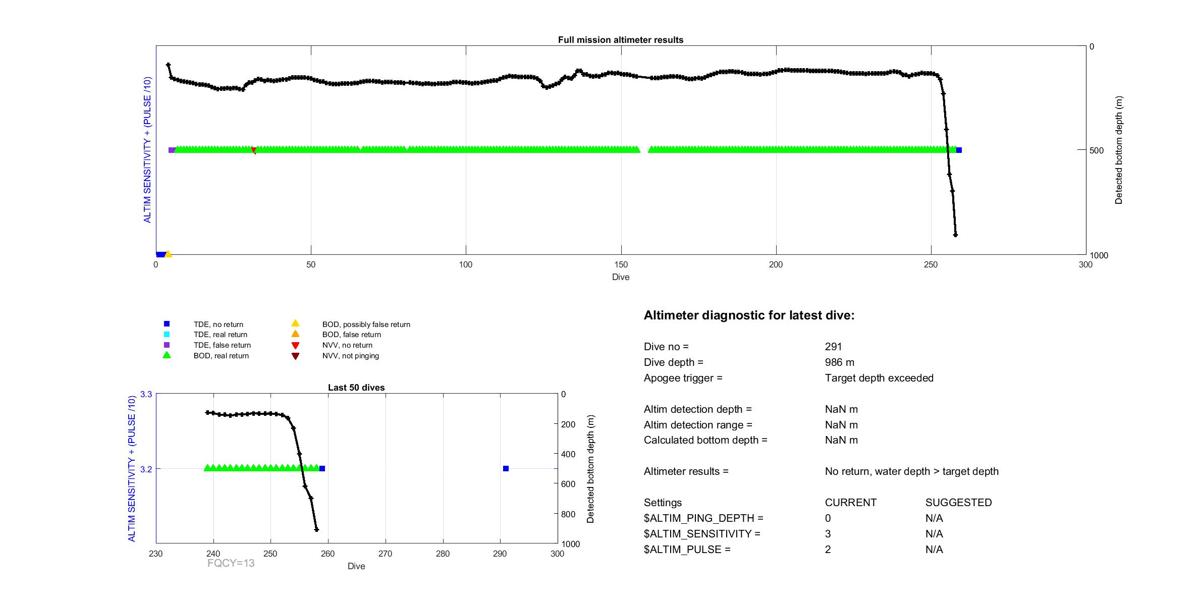
Task: Click the green triangle 'BOD, real return' legend marker
Action: click(x=167, y=355)
